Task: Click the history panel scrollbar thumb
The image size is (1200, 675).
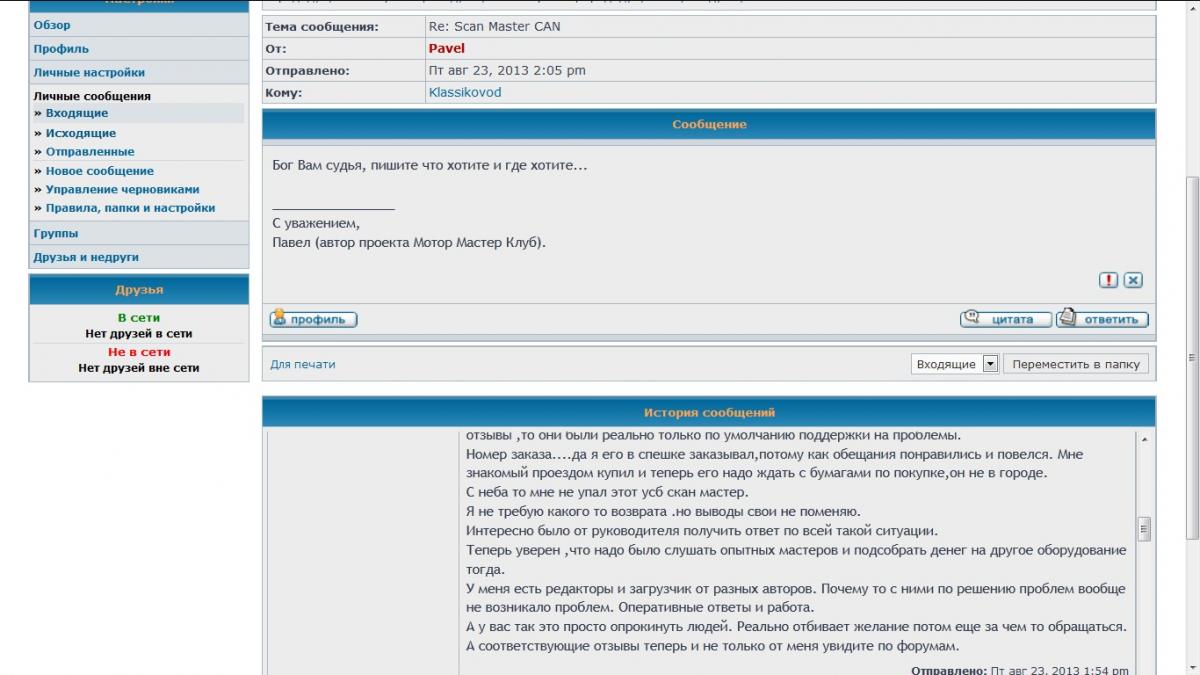Action: pos(1144,529)
